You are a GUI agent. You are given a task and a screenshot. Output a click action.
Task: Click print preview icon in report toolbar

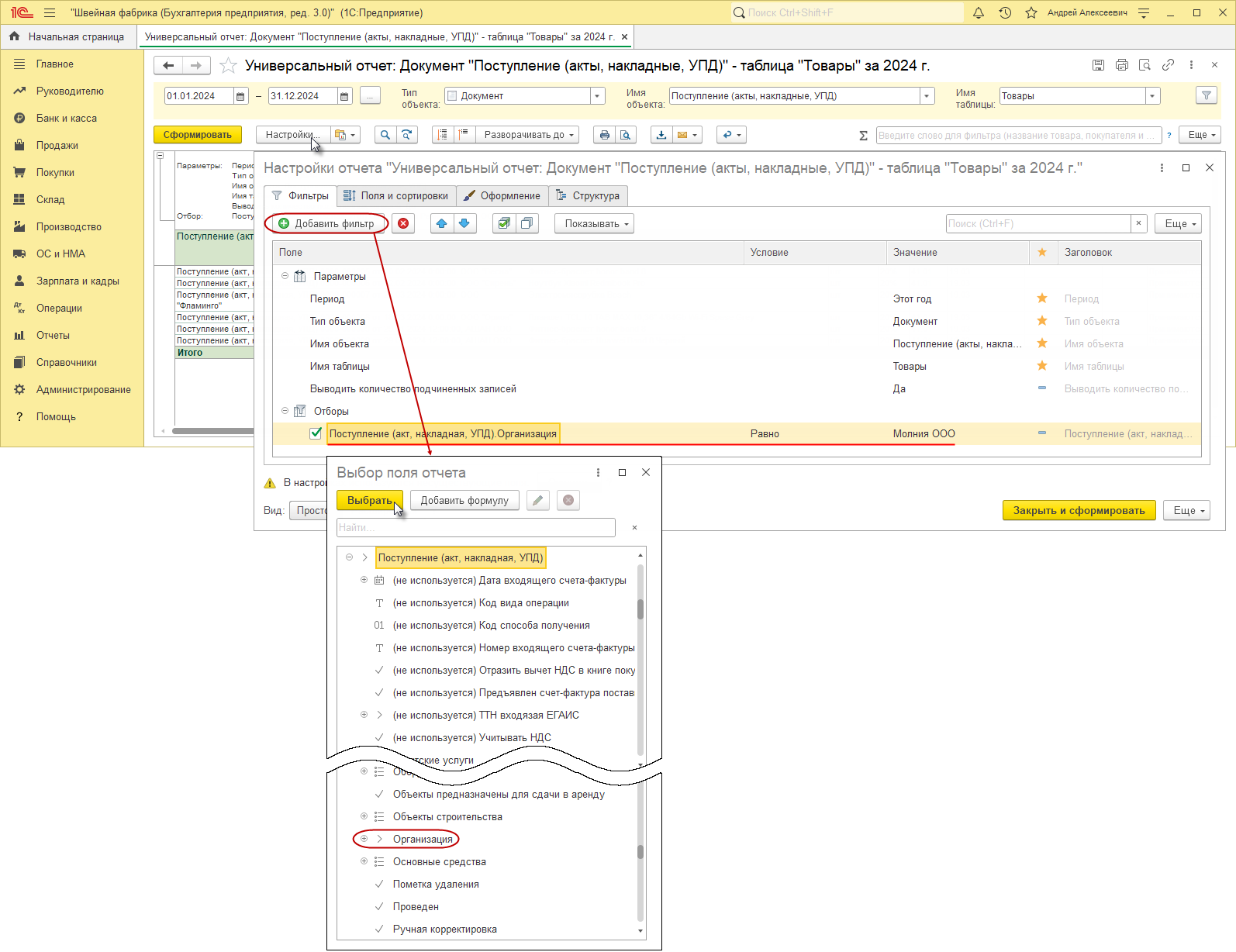pos(626,135)
